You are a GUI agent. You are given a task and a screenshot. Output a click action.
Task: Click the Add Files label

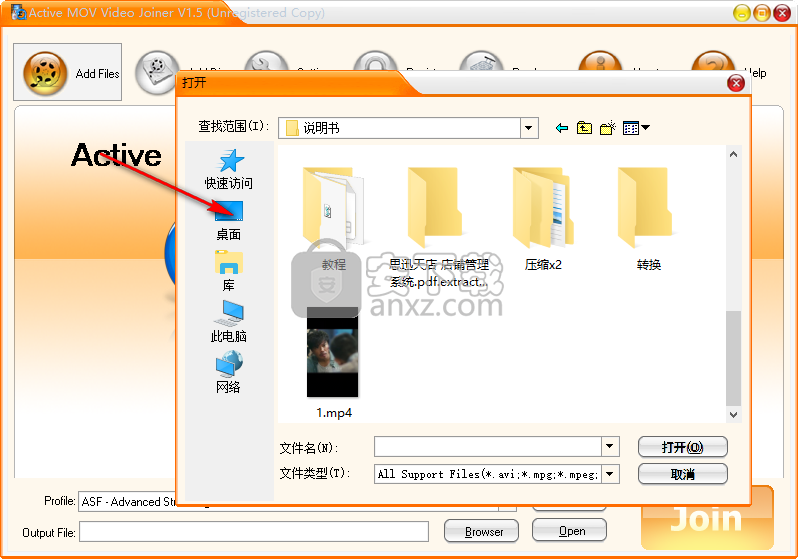pyautogui.click(x=98, y=74)
